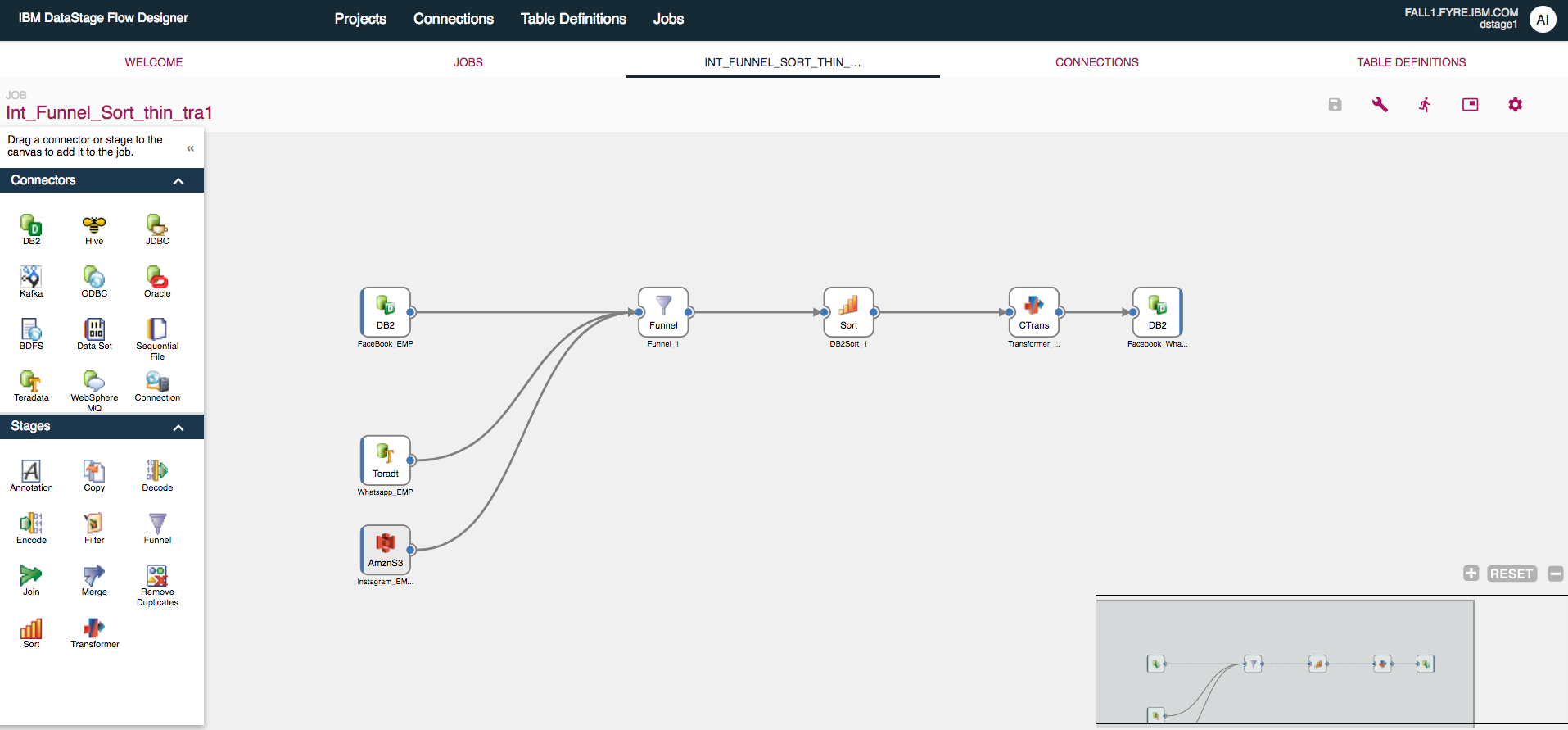Open the Jobs top menu
The width and height of the screenshot is (1568, 730).
[668, 19]
